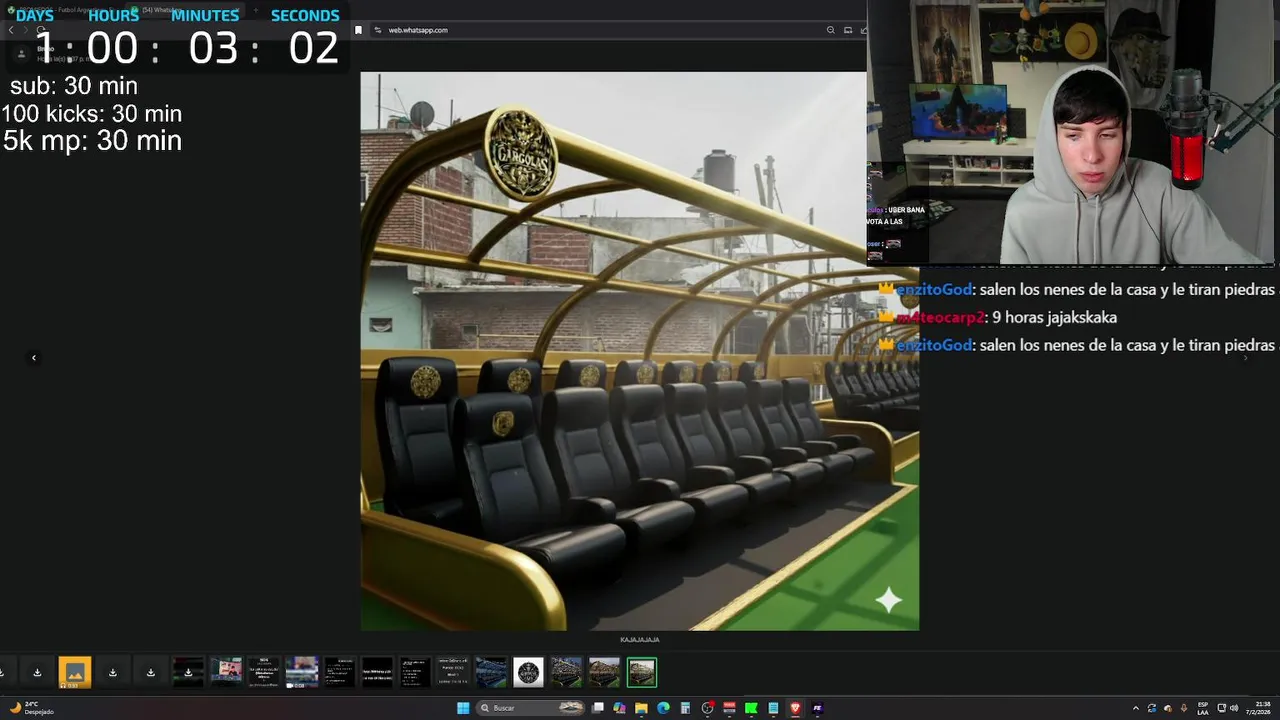
Task: Click the Buscar taskbar search box
Action: pos(531,708)
